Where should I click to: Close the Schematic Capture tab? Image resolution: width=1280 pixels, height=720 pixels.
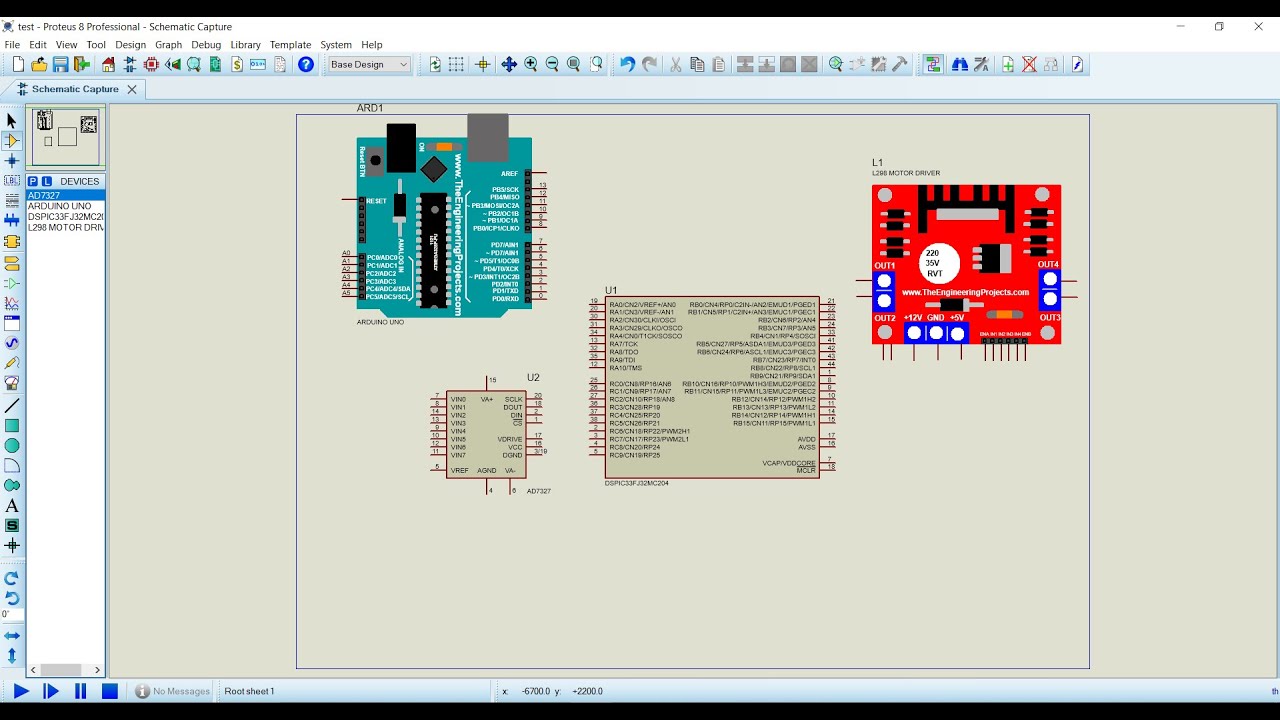(x=132, y=89)
